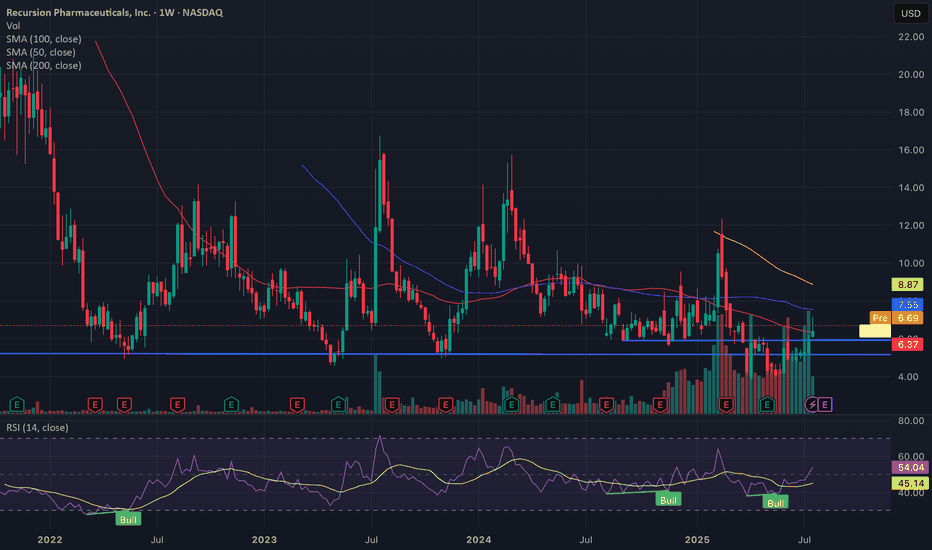Click the yellow 45.14 RSI average label
Viewport: 932px width, 550px height.
click(x=911, y=483)
